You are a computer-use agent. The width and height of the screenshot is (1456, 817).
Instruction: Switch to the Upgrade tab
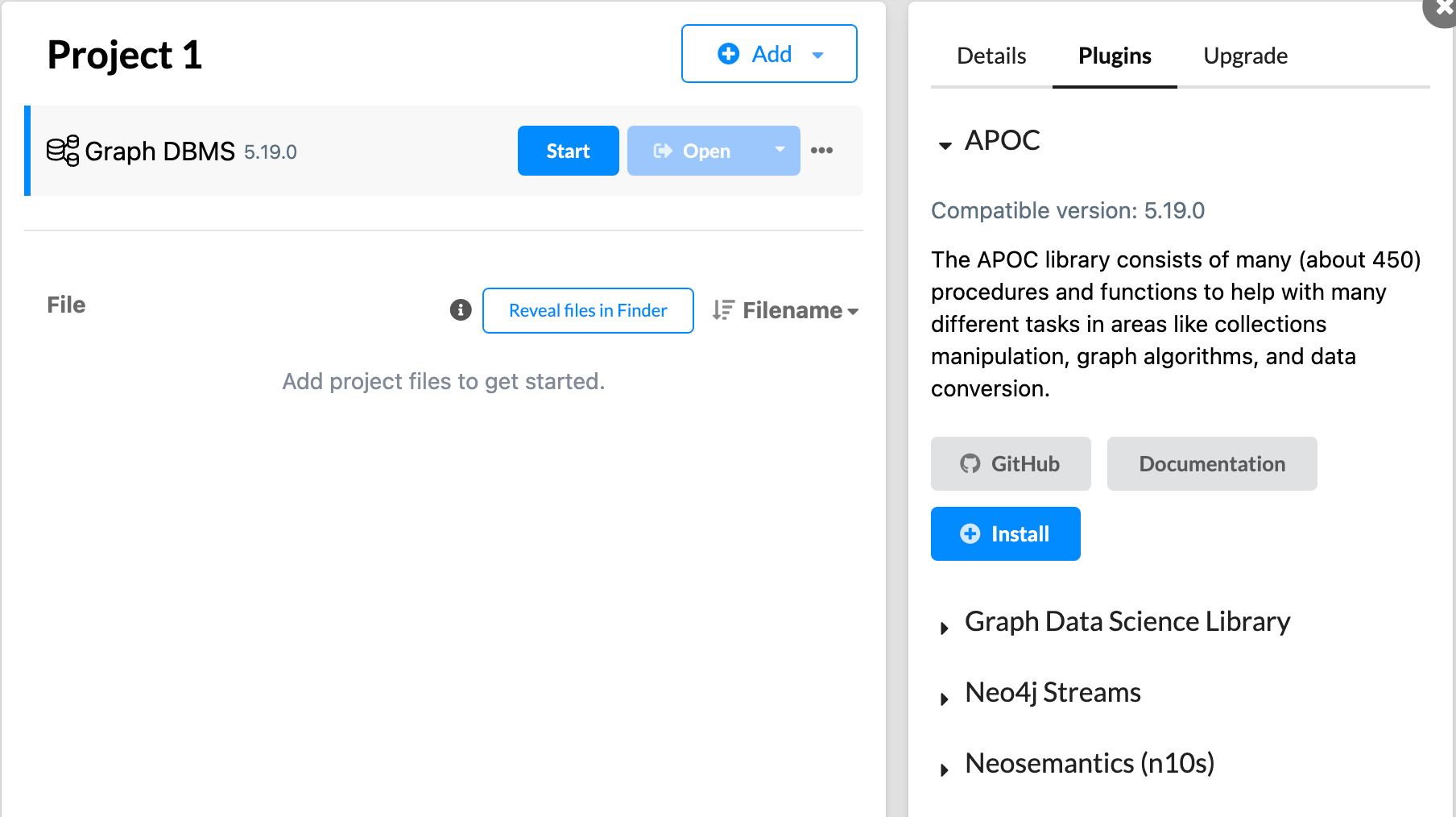(x=1245, y=56)
